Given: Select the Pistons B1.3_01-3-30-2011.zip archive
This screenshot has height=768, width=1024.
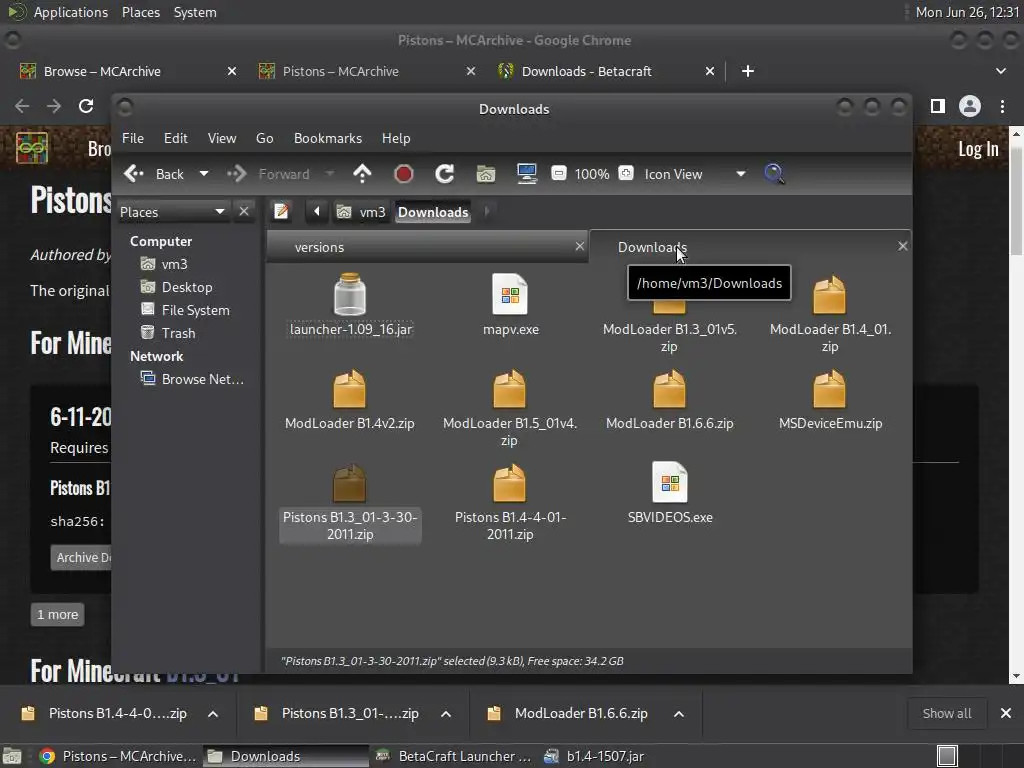Looking at the screenshot, I should [x=349, y=483].
